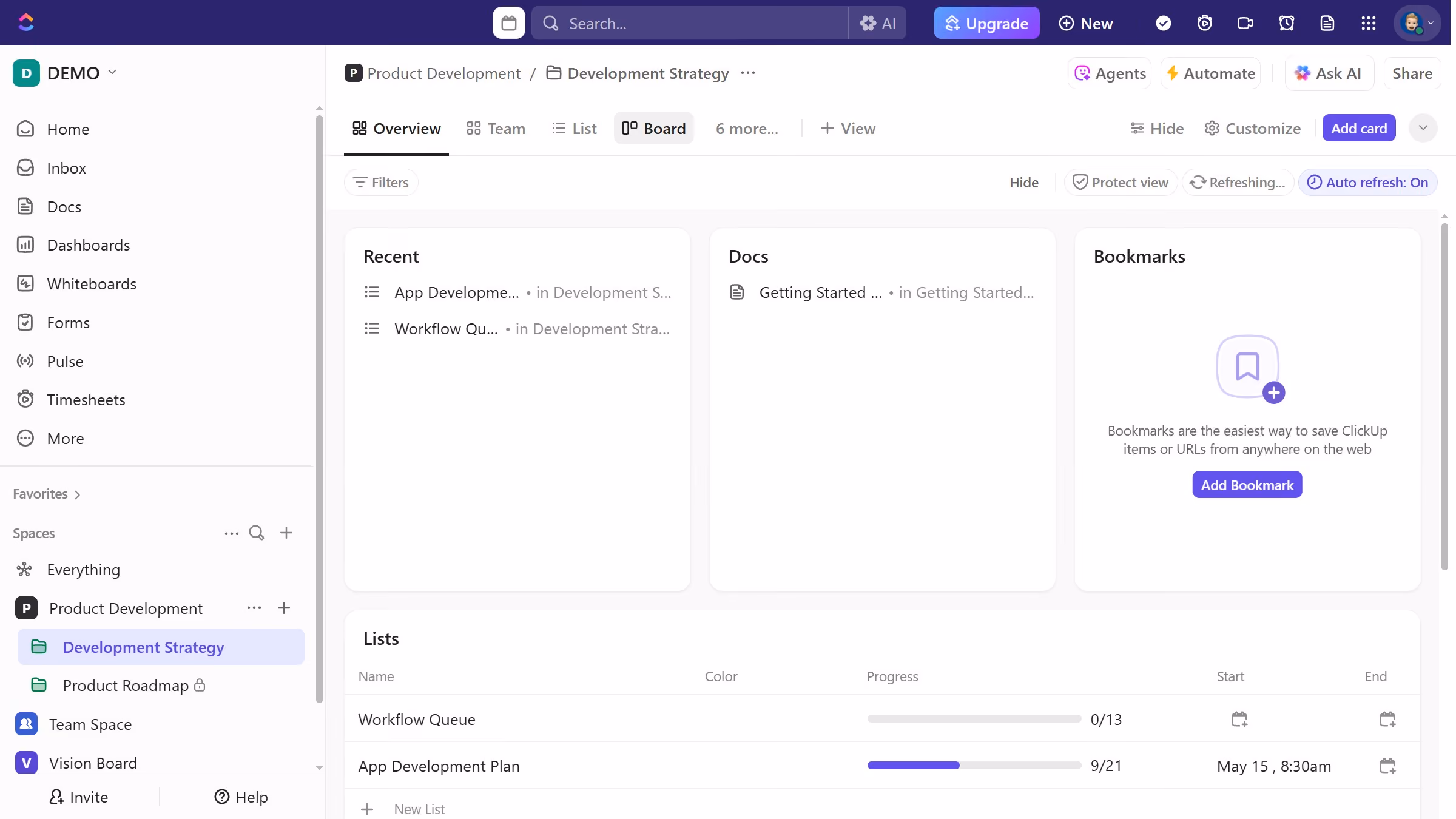1456x819 pixels.
Task: Click Share button
Action: tap(1412, 73)
